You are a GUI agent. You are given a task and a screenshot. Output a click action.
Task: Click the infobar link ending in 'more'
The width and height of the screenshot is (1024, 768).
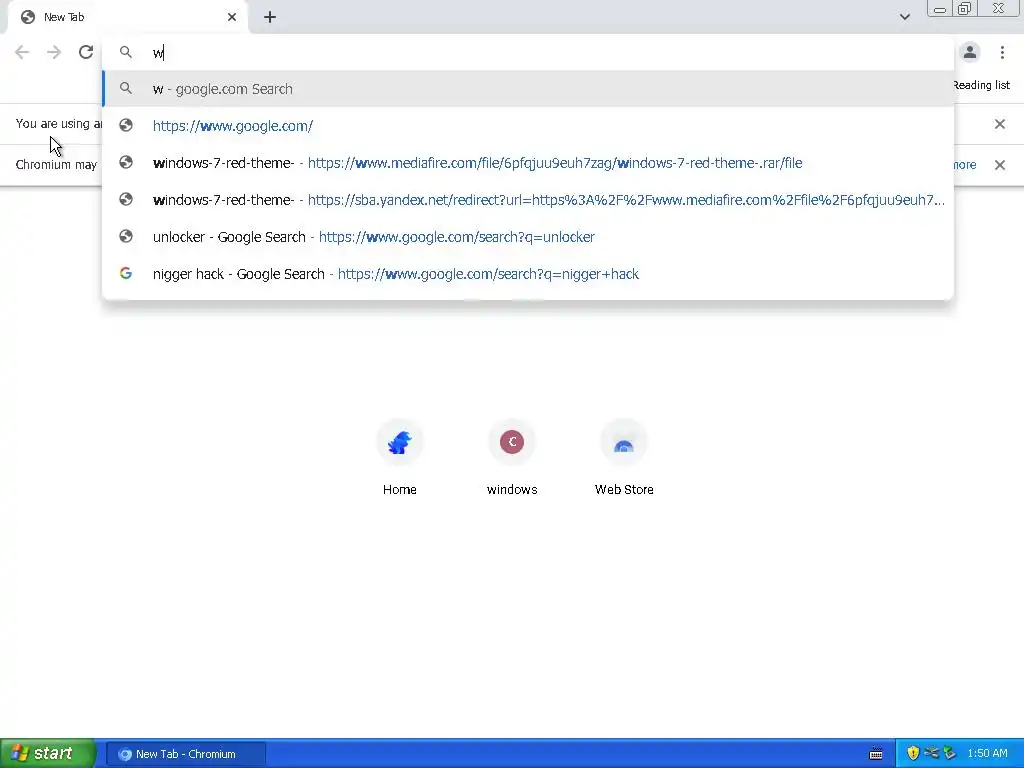click(965, 165)
